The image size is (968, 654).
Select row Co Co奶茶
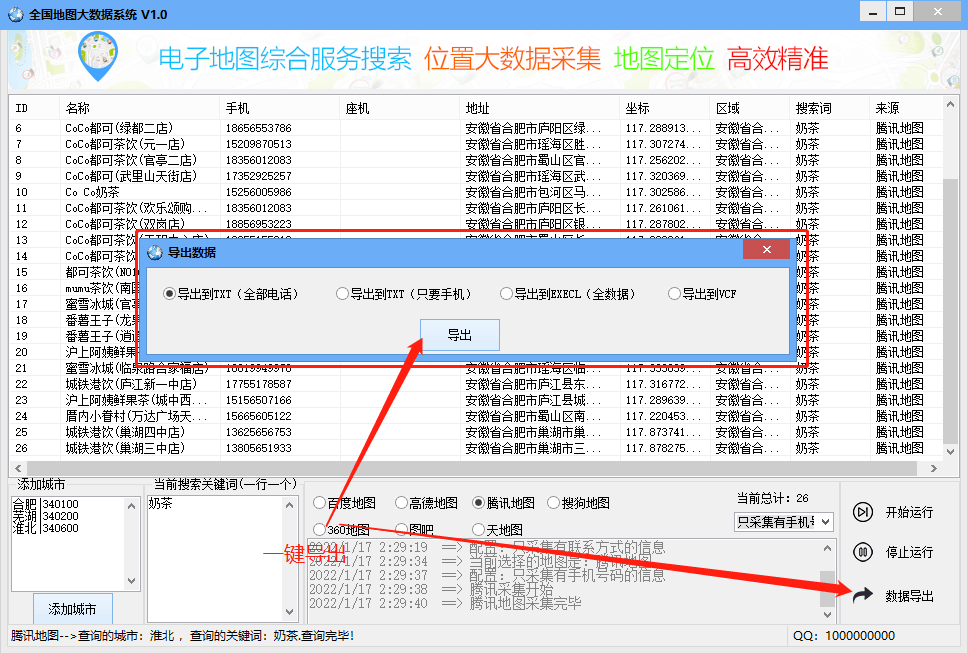[x=477, y=192]
